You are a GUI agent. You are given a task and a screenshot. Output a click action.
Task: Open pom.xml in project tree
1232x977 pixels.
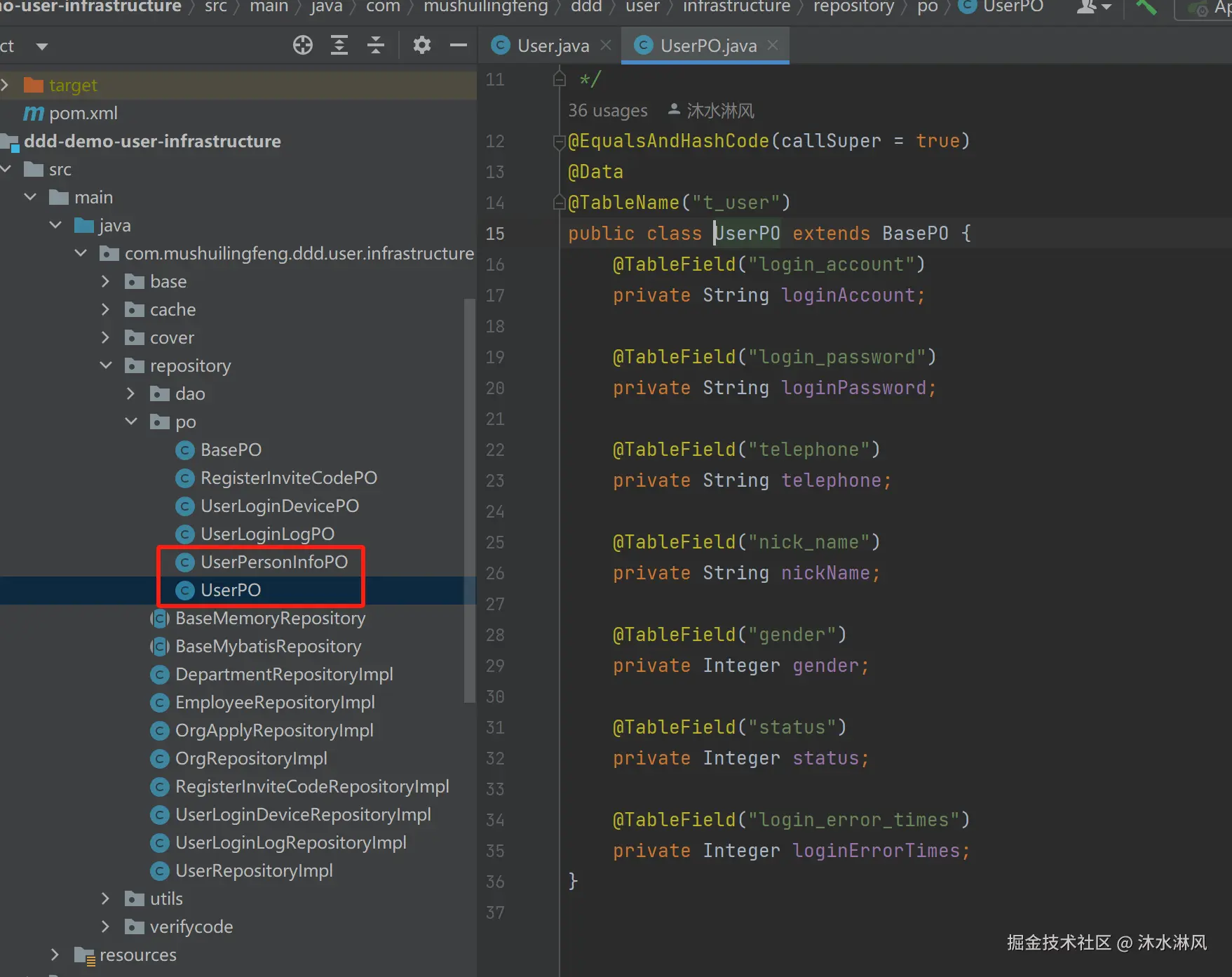[x=83, y=113]
